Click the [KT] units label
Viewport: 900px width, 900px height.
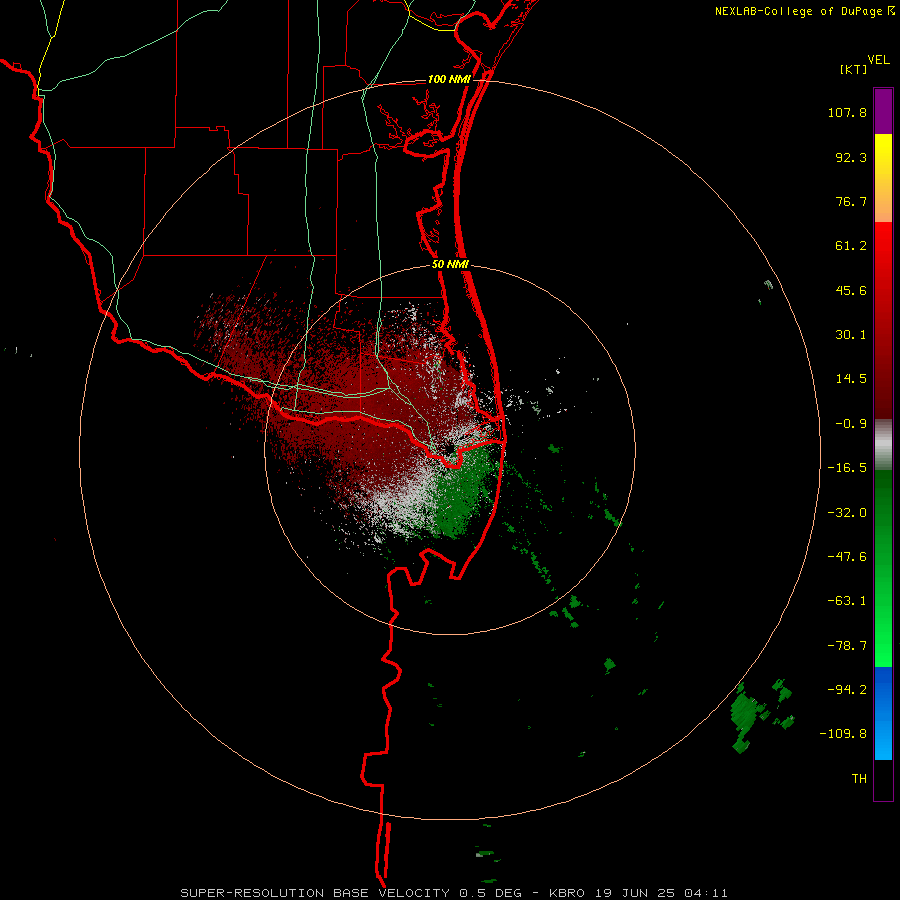click(854, 69)
